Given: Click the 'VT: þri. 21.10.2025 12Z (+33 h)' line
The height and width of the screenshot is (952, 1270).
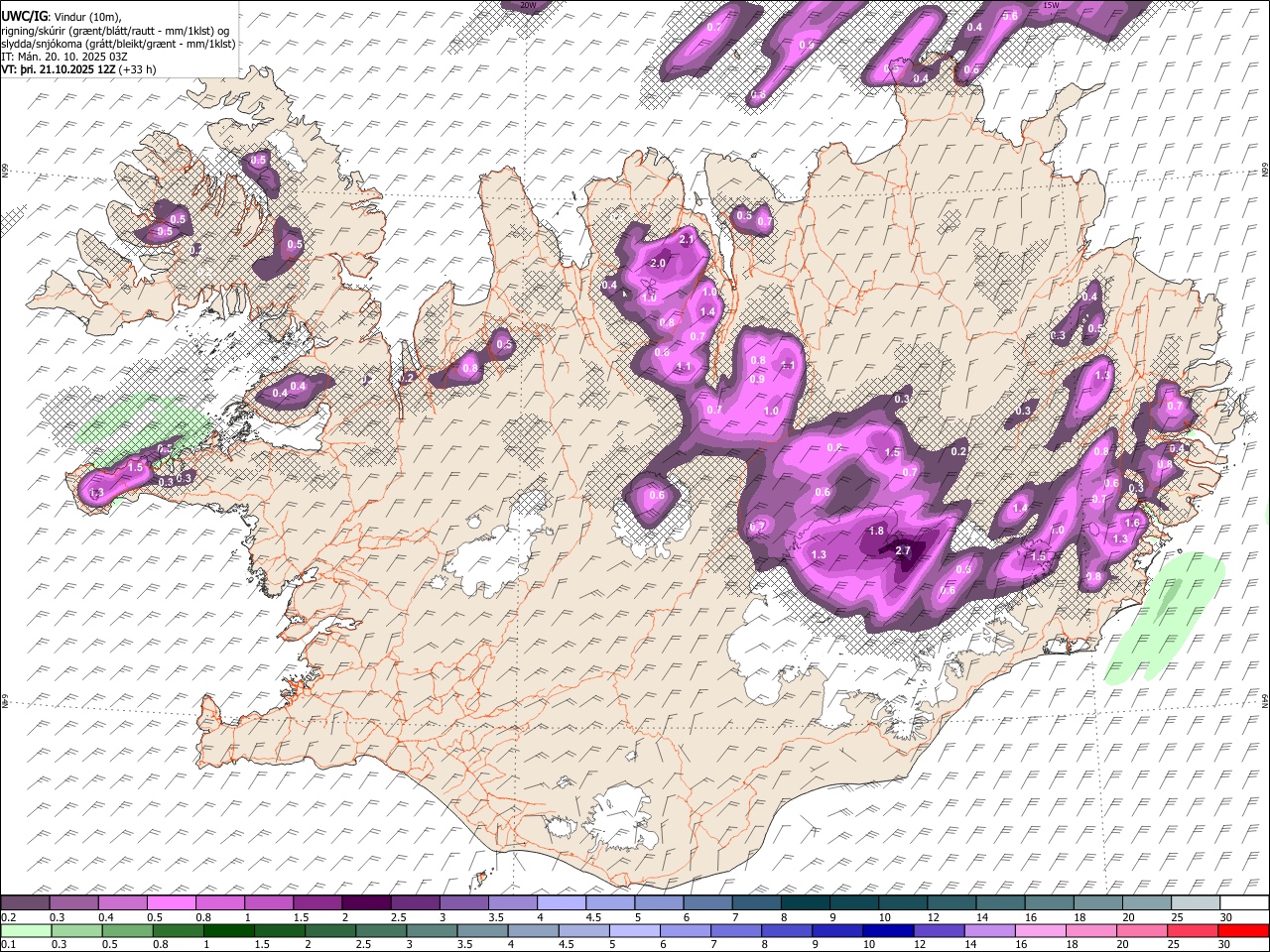Looking at the screenshot, I should click(x=79, y=70).
